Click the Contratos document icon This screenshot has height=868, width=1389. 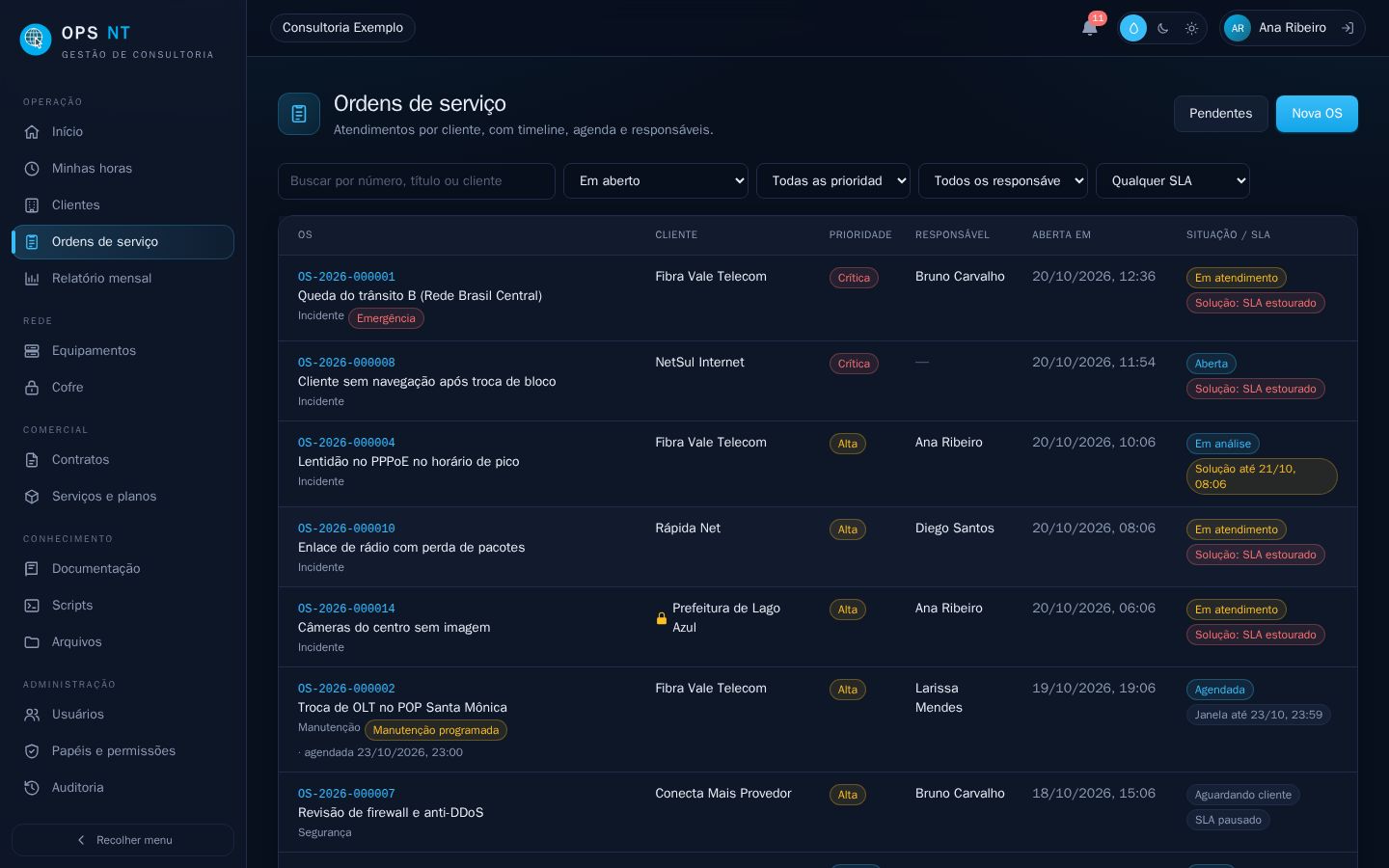pos(32,460)
